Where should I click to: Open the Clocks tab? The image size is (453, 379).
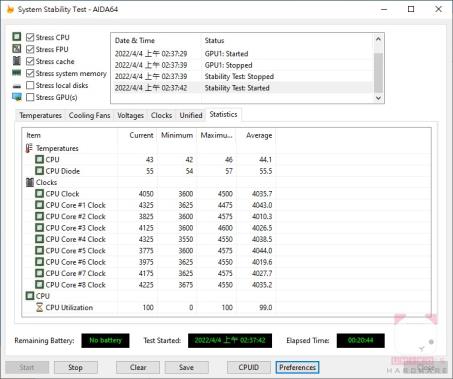point(161,115)
